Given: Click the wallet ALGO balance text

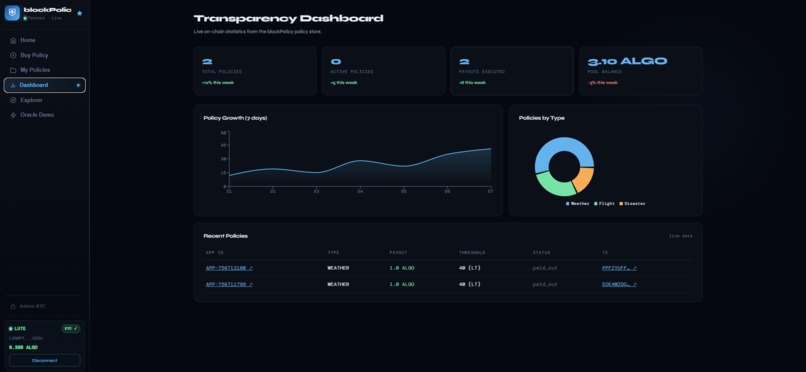Looking at the screenshot, I should click(23, 347).
